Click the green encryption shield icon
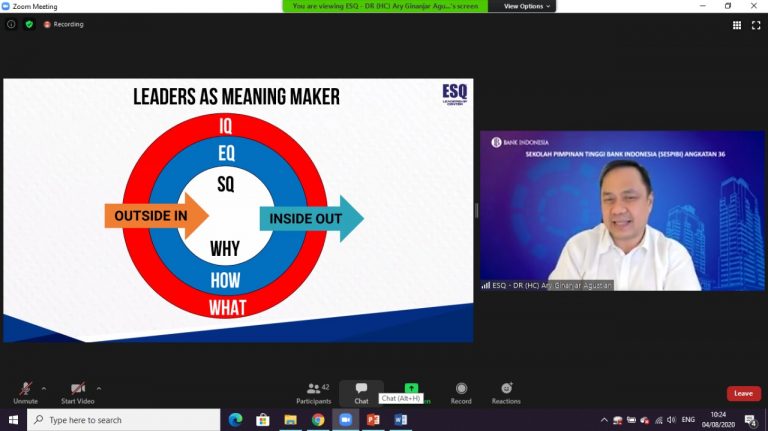Screen dimensions: 768x431 [x=28, y=24]
